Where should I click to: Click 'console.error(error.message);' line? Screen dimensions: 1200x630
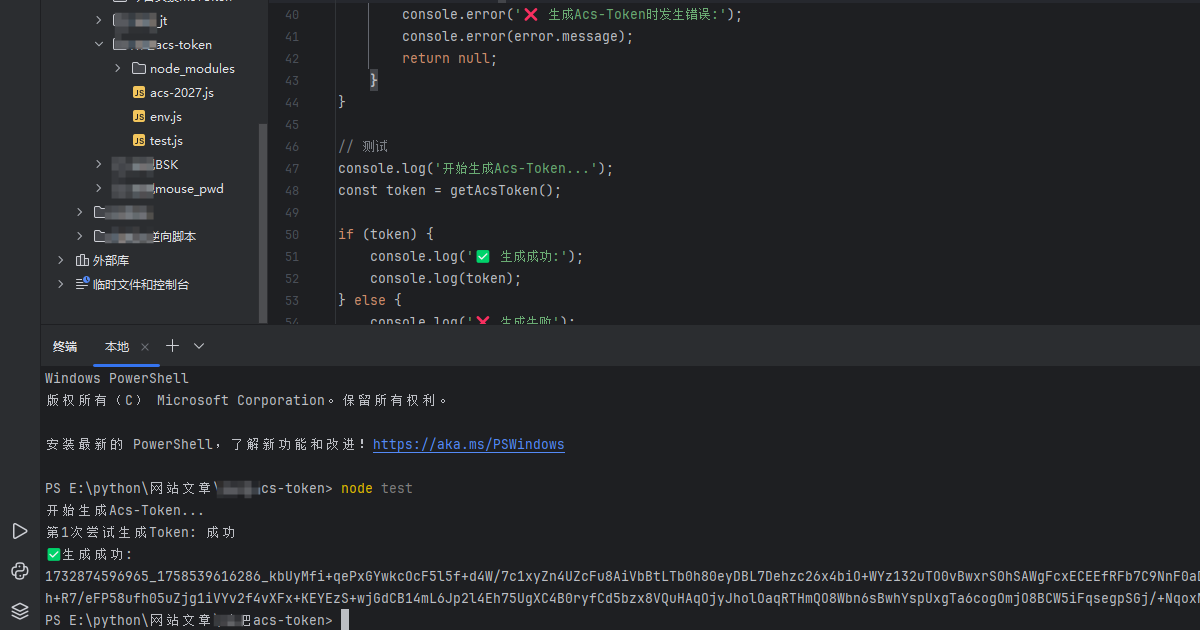[x=518, y=36]
